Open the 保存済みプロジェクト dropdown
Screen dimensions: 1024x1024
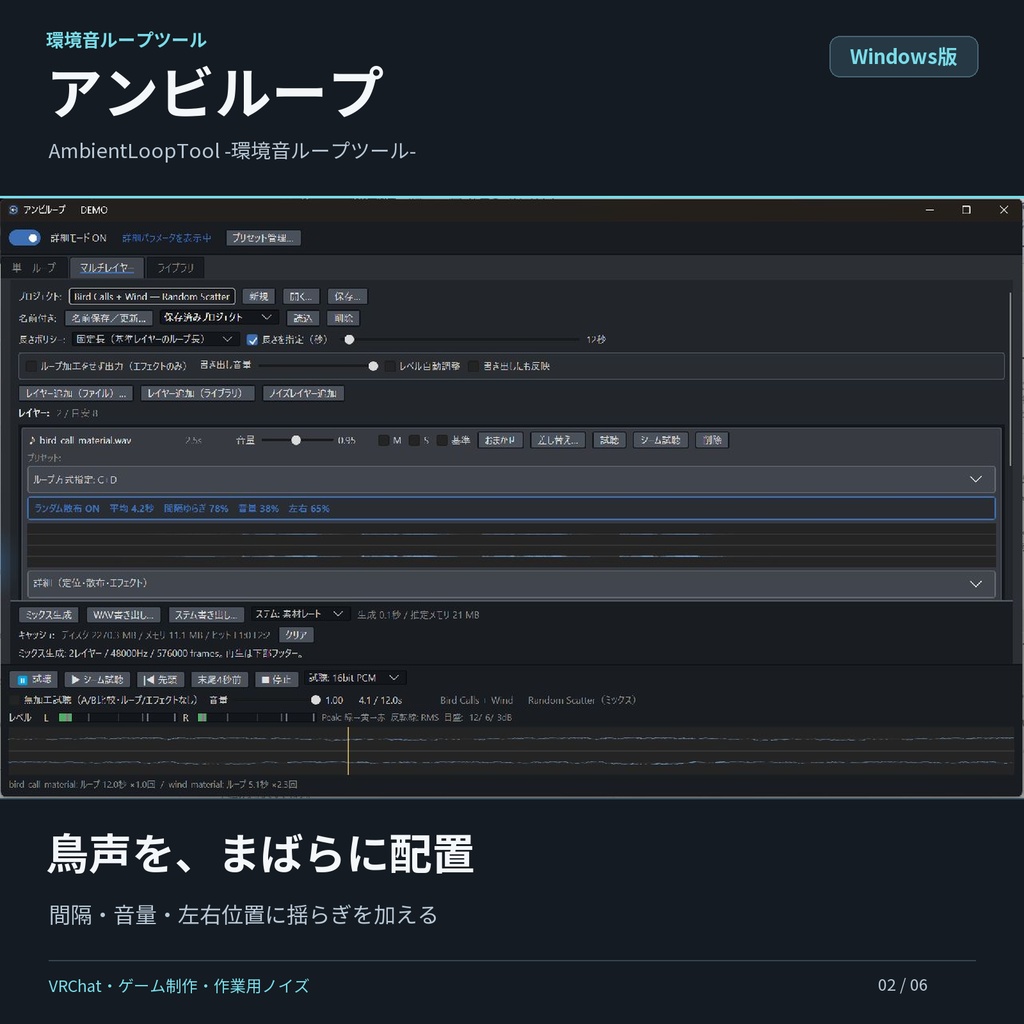pyautogui.click(x=219, y=317)
